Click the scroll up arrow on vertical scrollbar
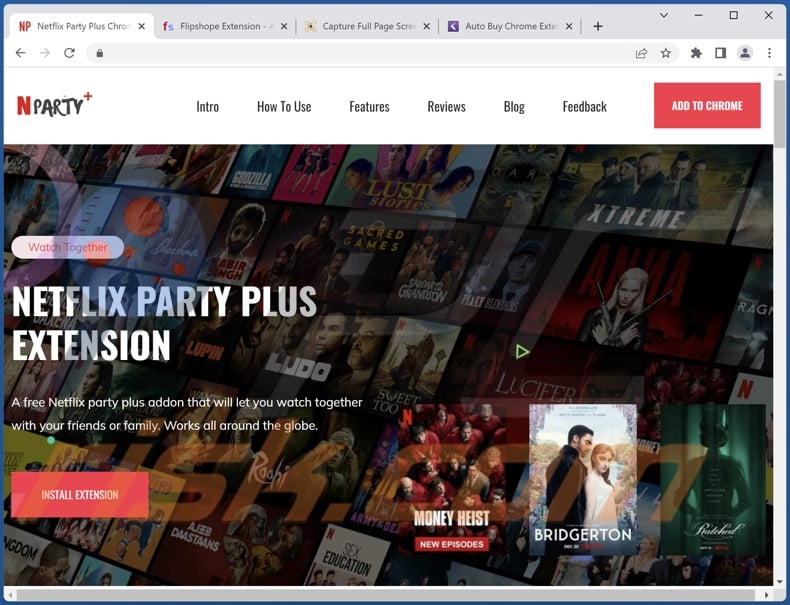 [x=780, y=74]
